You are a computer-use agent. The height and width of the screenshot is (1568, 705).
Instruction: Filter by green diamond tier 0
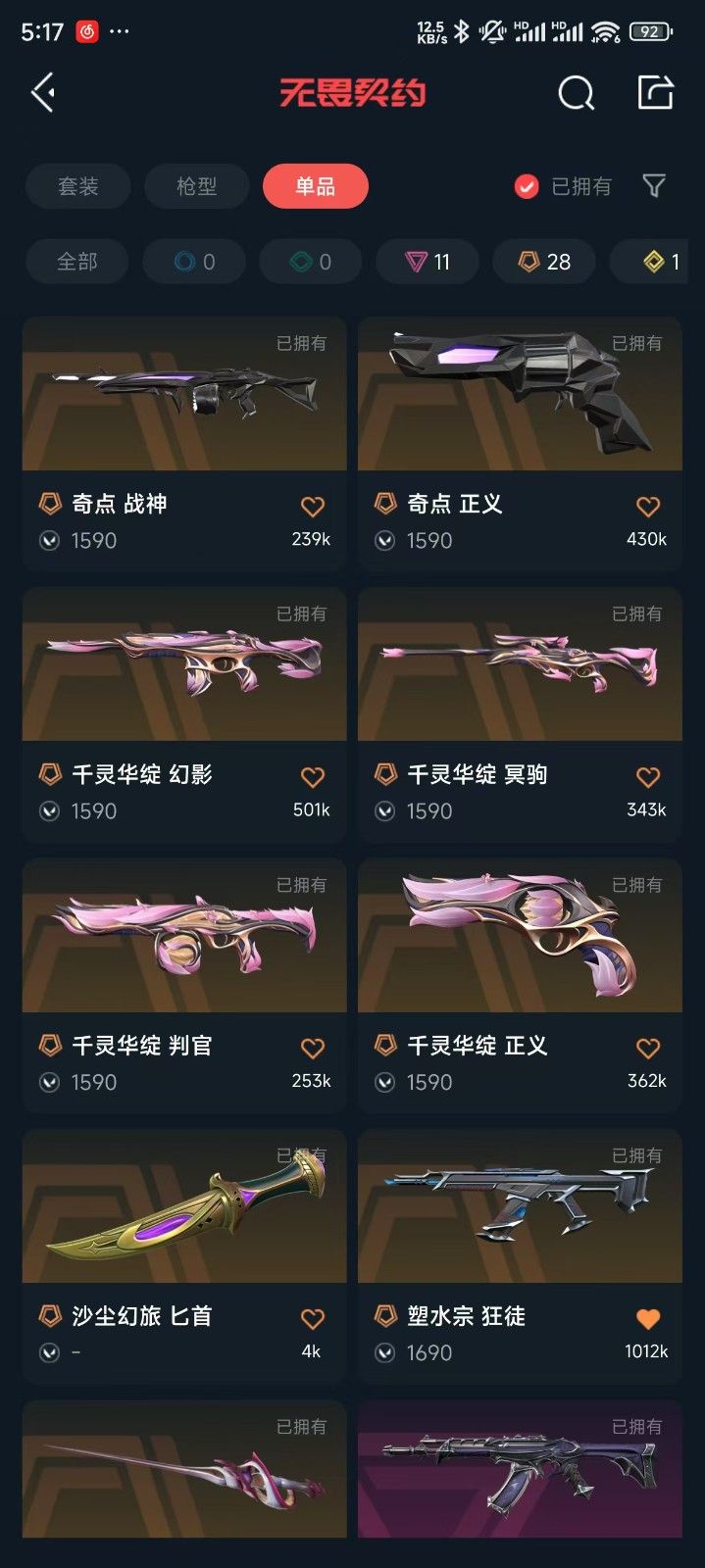311,262
